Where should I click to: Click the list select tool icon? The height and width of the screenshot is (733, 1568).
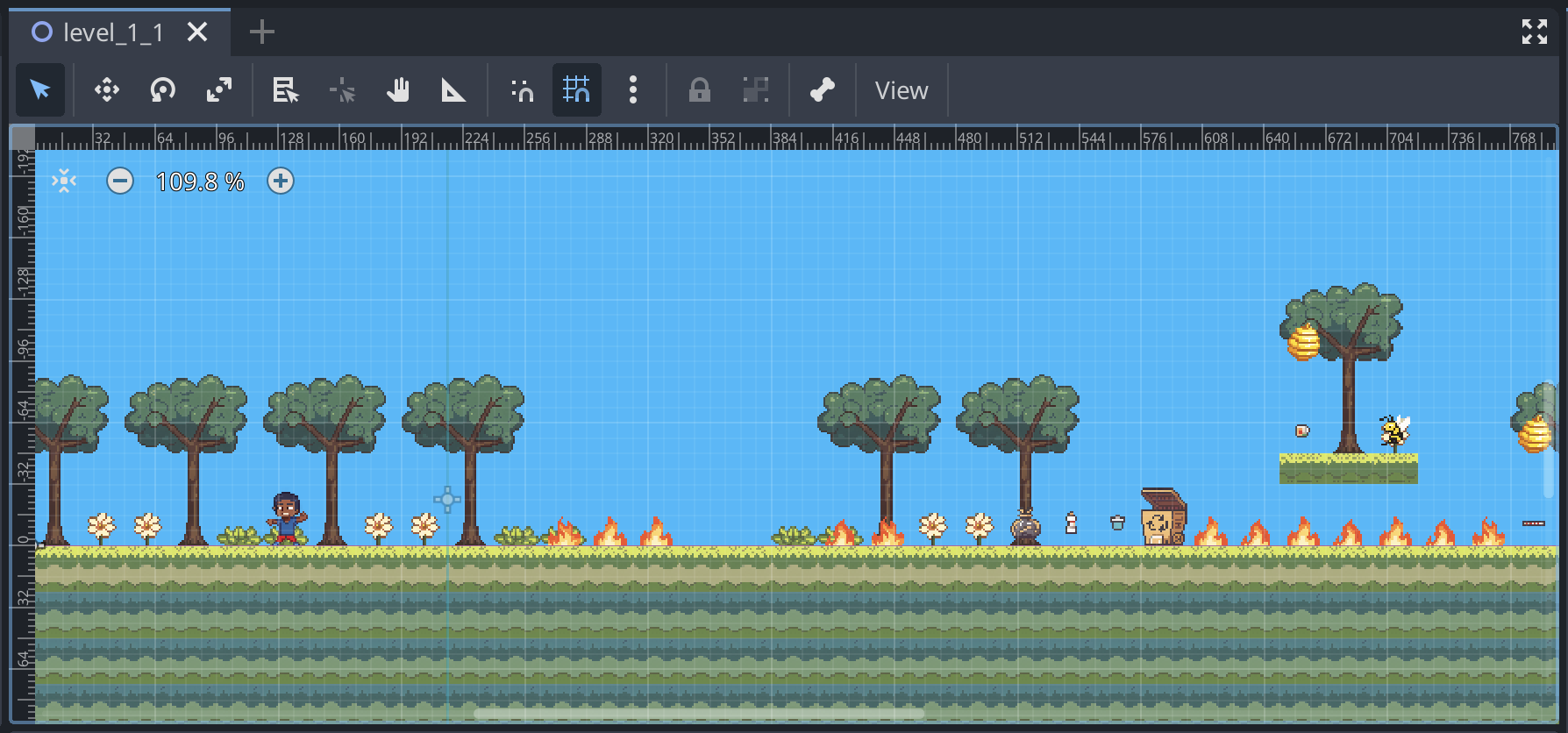285,90
